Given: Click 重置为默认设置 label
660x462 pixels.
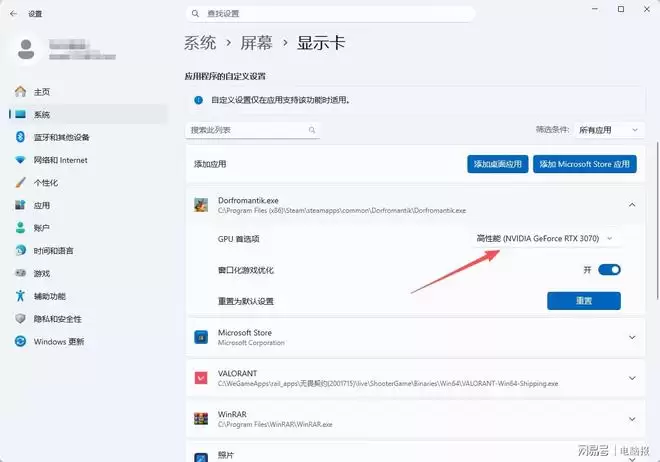Looking at the screenshot, I should 246,301.
